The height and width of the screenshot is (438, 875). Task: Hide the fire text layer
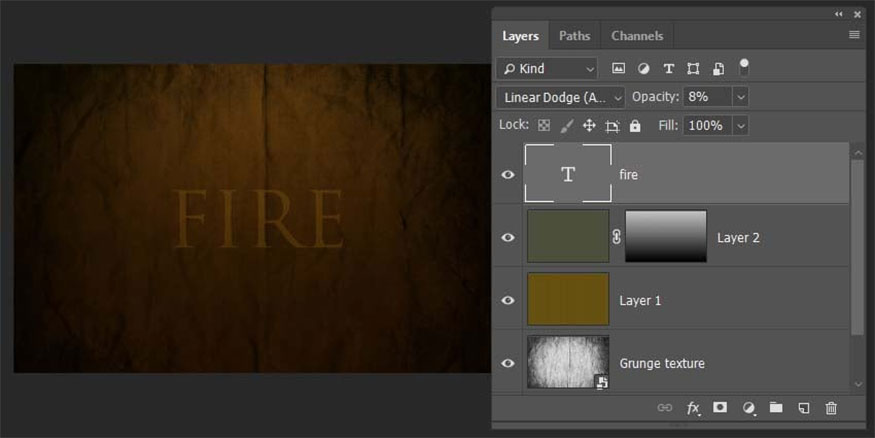click(x=508, y=175)
